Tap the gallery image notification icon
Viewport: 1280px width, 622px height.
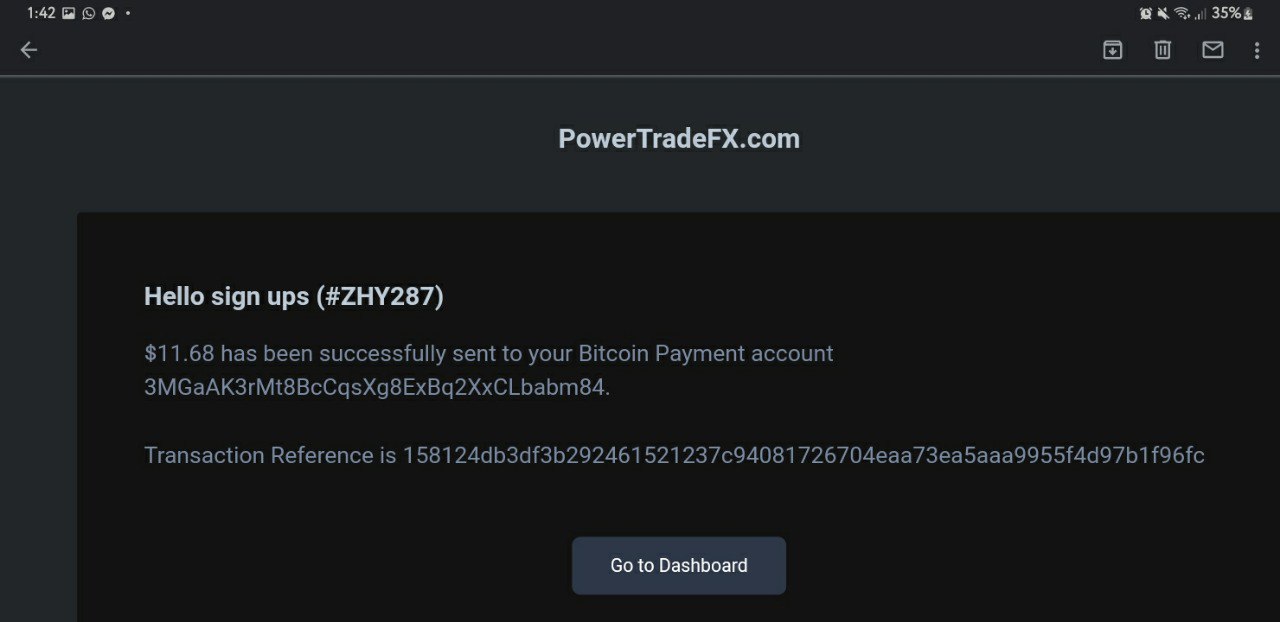(68, 14)
